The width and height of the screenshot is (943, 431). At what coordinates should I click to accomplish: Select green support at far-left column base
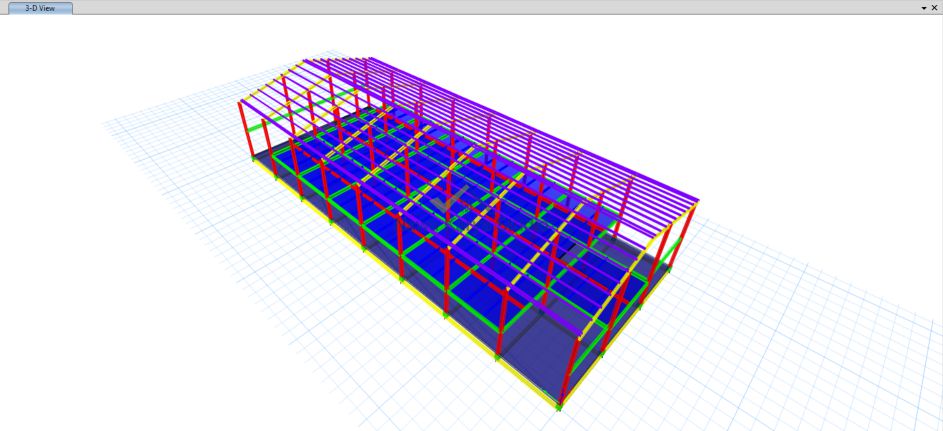pyautogui.click(x=250, y=157)
